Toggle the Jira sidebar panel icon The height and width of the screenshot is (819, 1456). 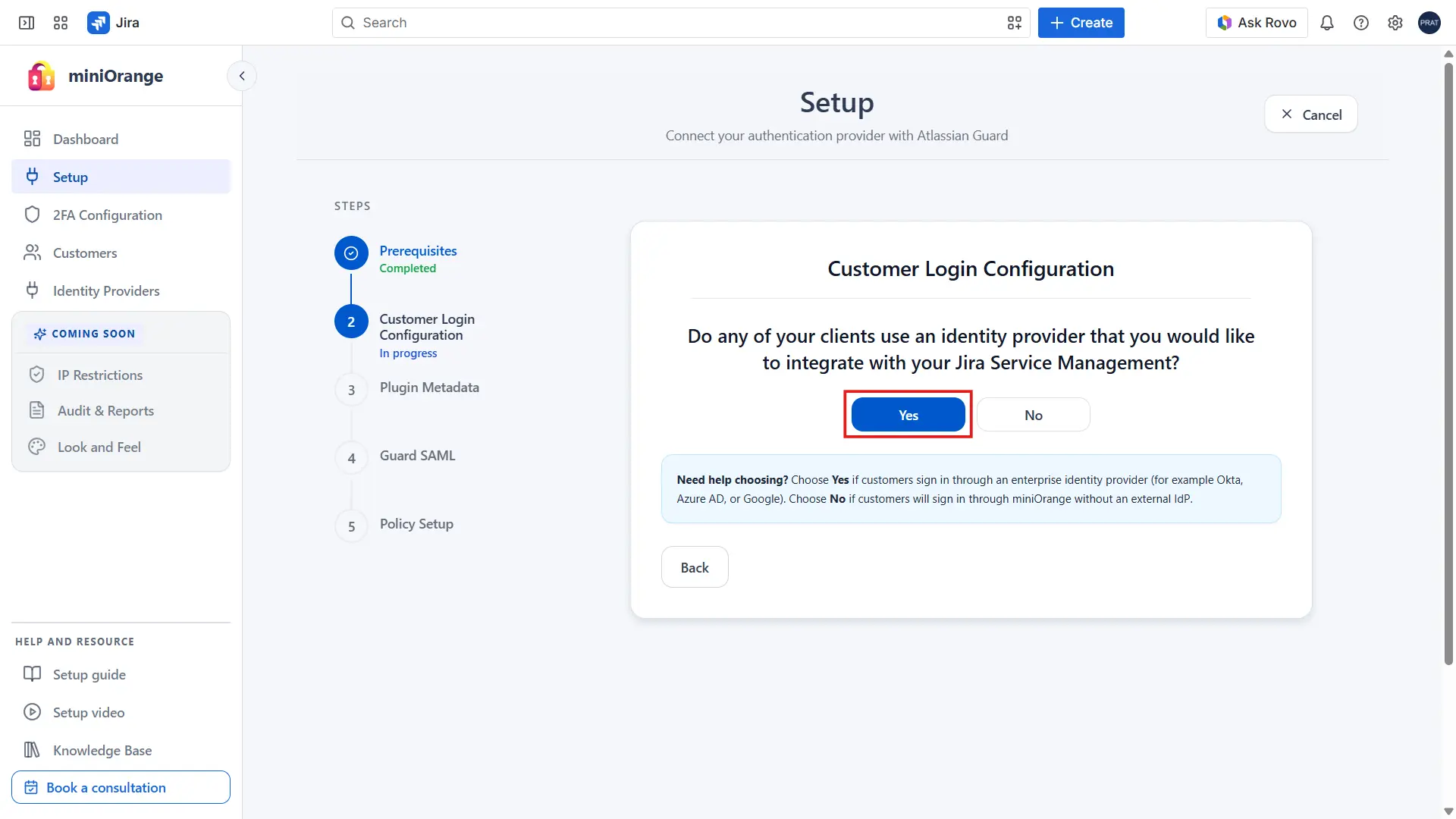27,23
